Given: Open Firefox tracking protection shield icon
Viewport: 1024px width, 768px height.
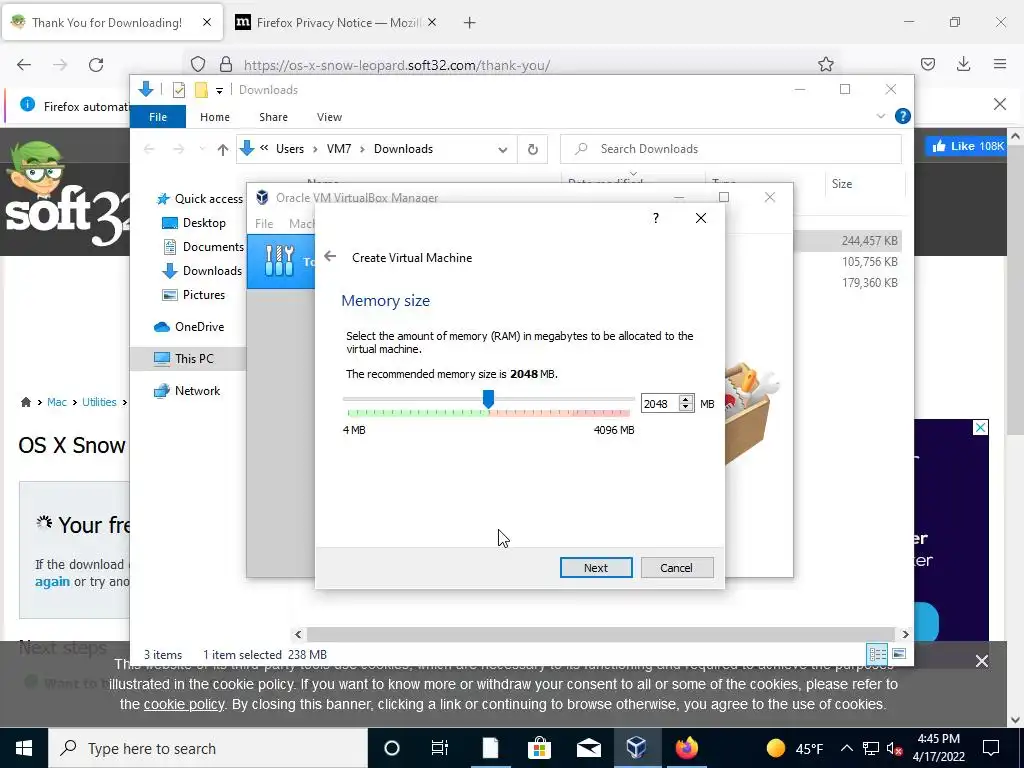Looking at the screenshot, I should [x=198, y=64].
